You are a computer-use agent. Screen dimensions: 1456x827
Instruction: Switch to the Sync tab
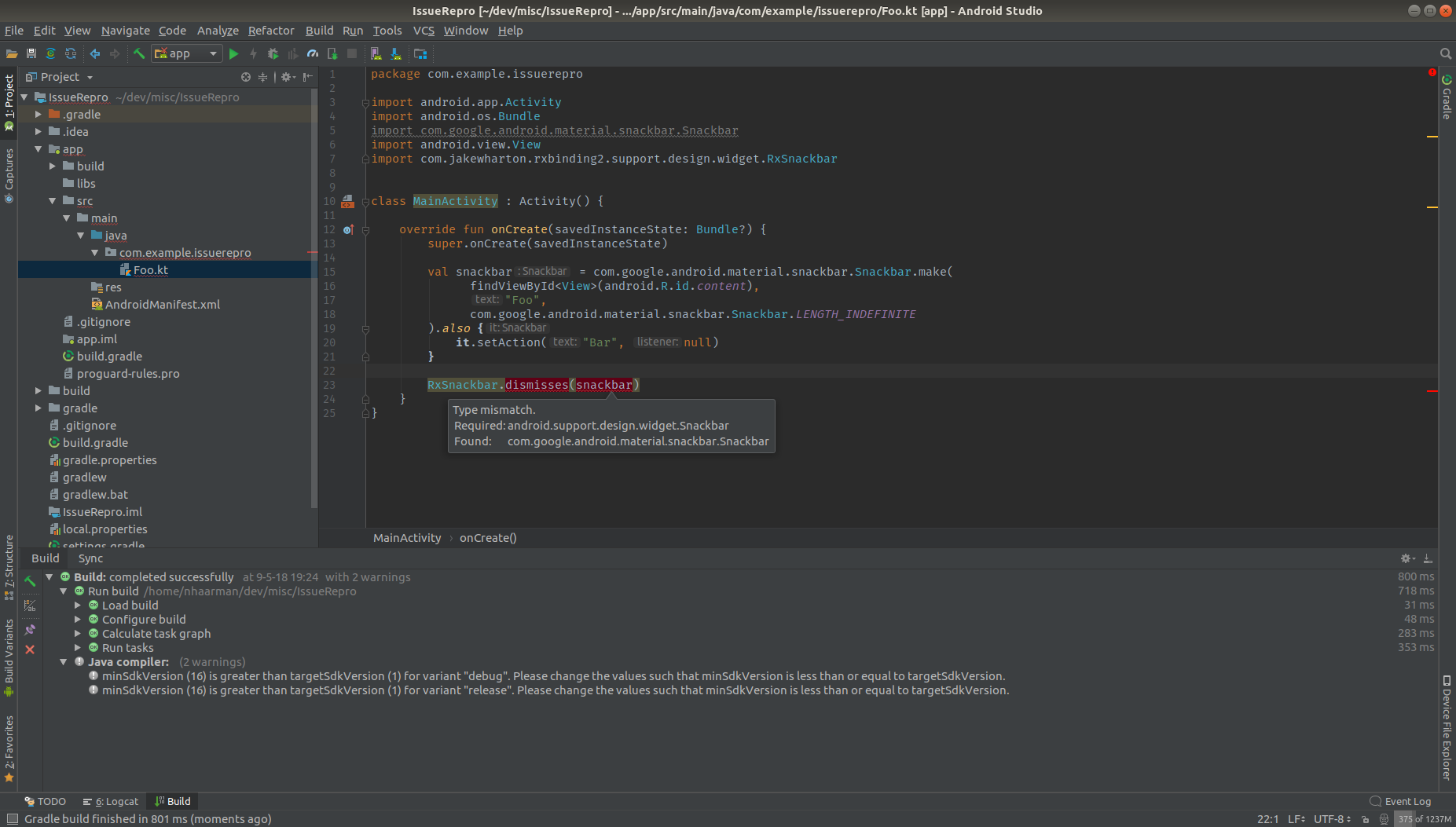click(x=90, y=558)
